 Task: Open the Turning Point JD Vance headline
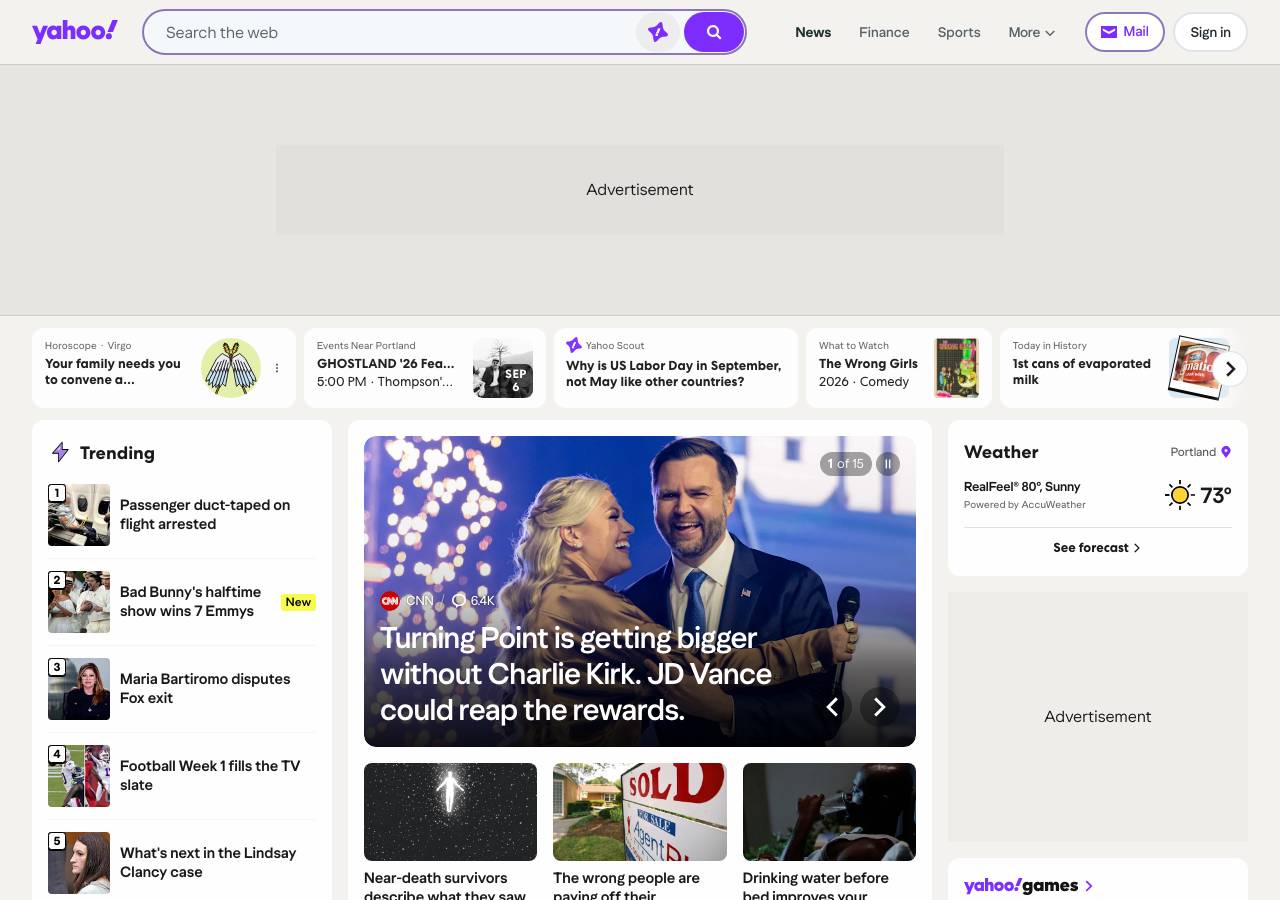click(576, 674)
